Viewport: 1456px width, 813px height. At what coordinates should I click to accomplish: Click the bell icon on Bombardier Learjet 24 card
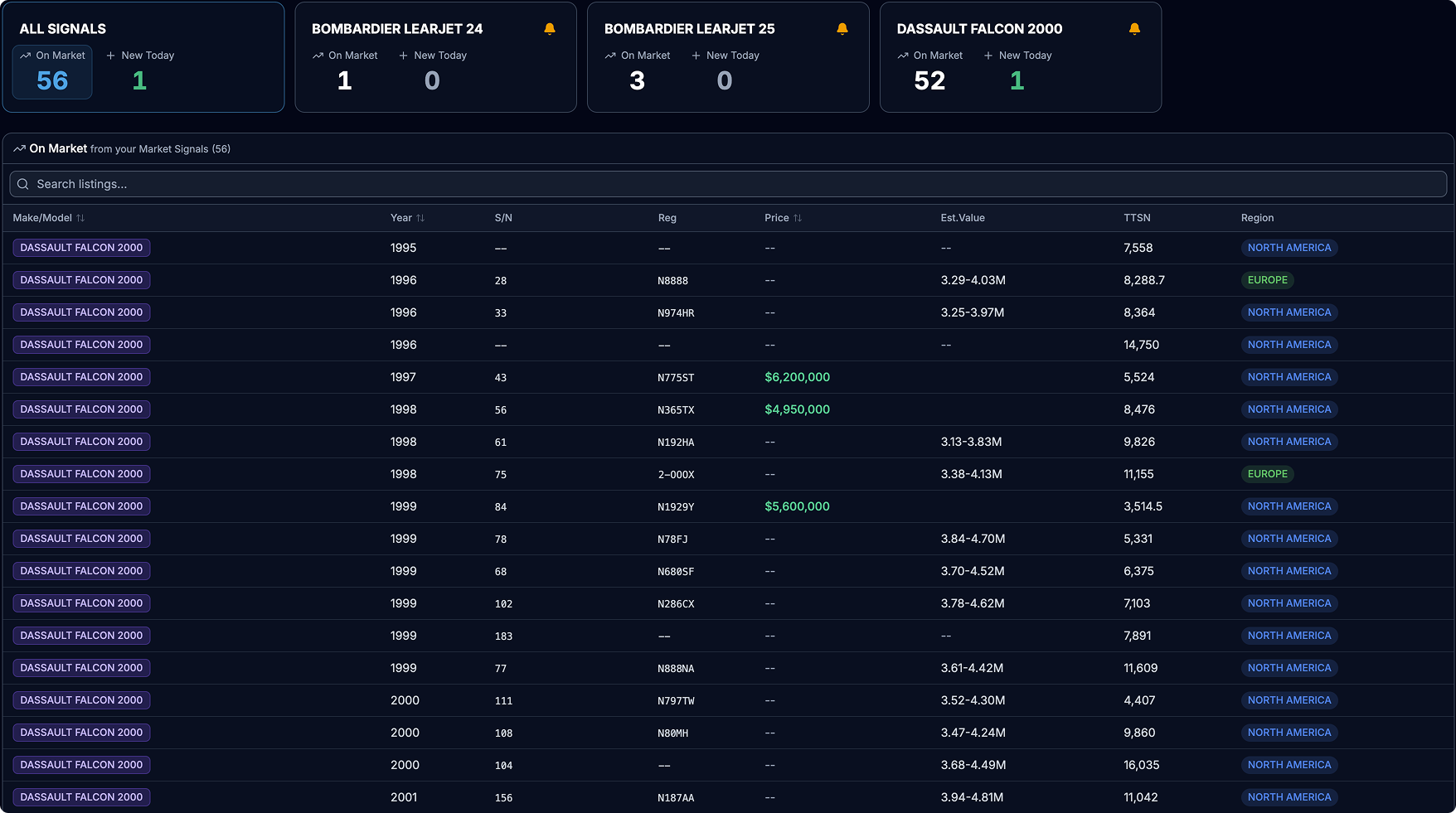[x=549, y=27]
